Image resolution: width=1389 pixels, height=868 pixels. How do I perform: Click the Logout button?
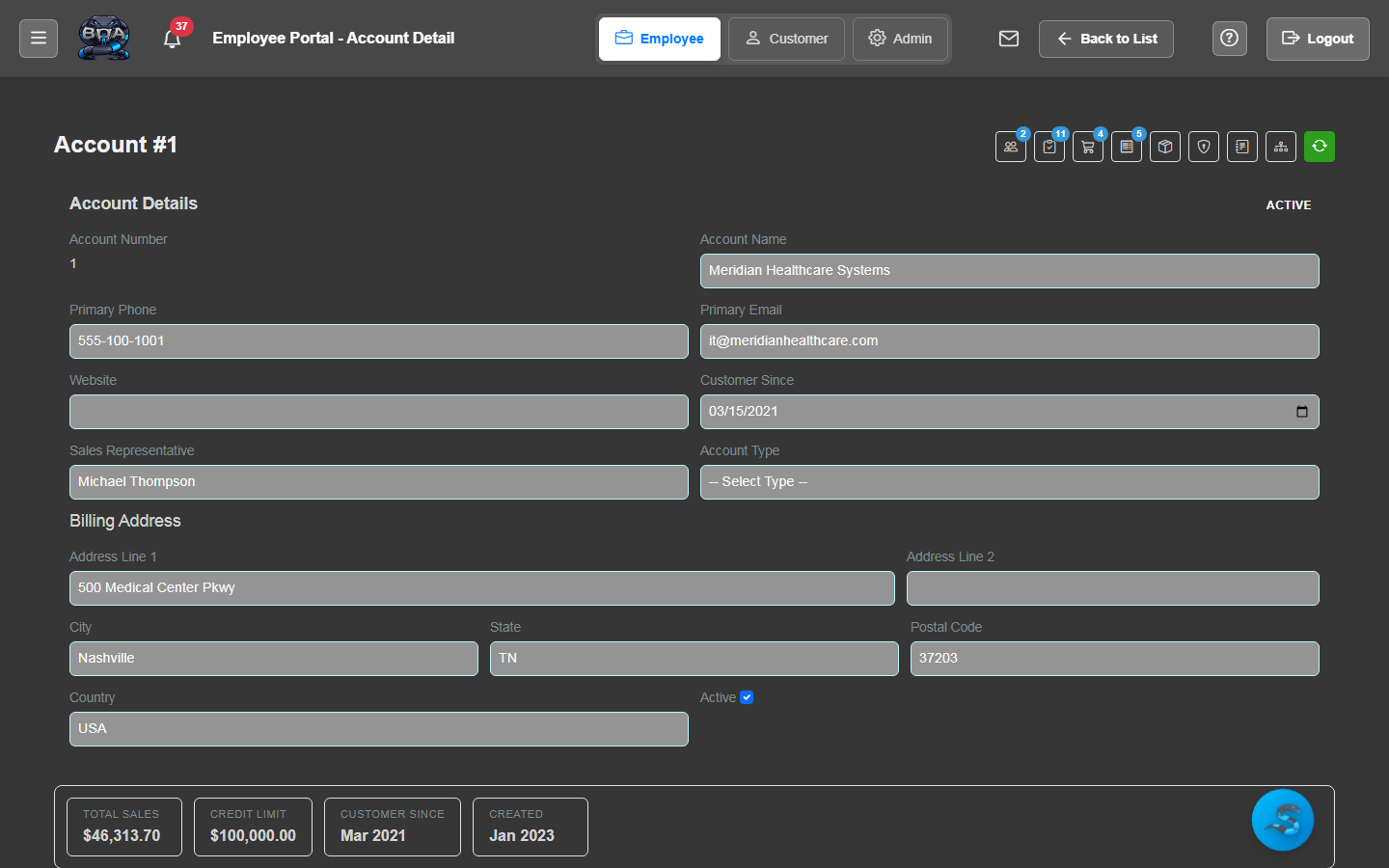tap(1317, 39)
